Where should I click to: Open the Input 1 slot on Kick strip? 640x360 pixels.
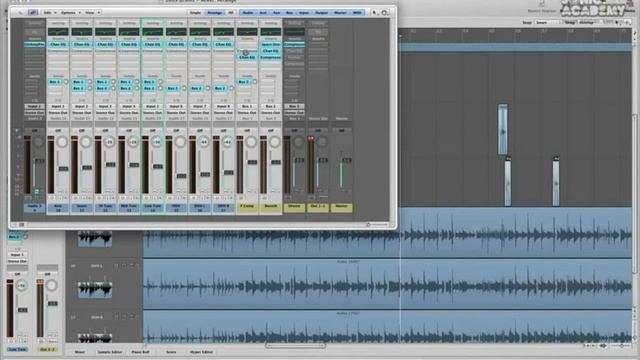58,106
